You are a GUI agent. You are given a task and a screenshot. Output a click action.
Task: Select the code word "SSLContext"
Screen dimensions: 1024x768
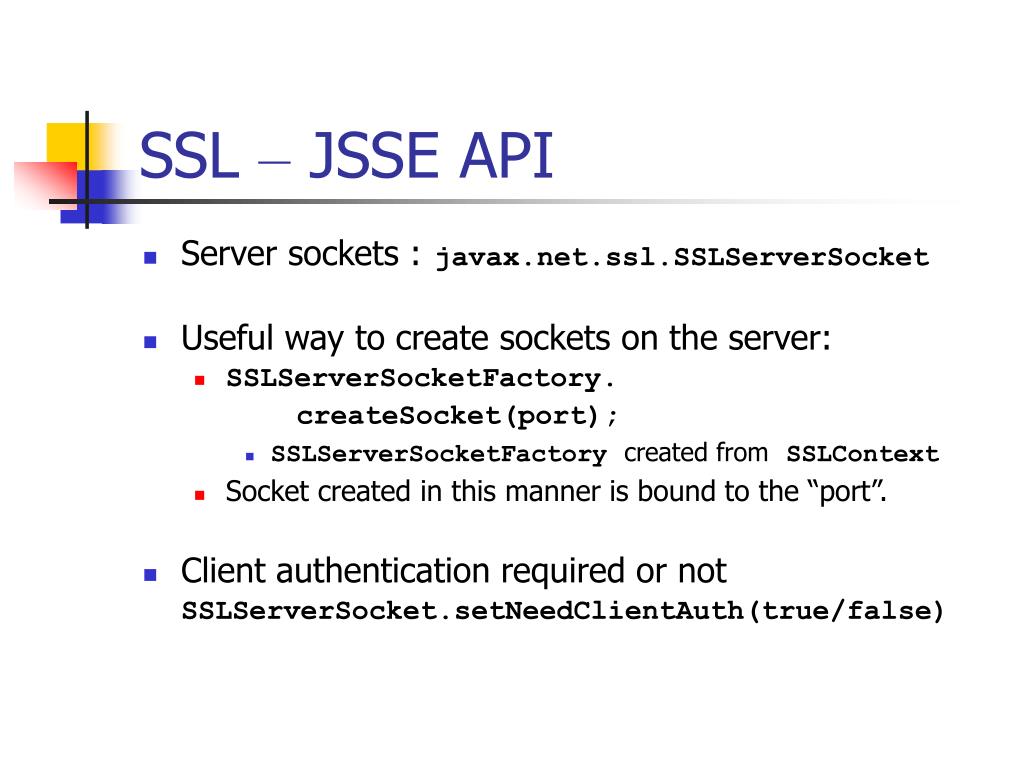(x=862, y=453)
